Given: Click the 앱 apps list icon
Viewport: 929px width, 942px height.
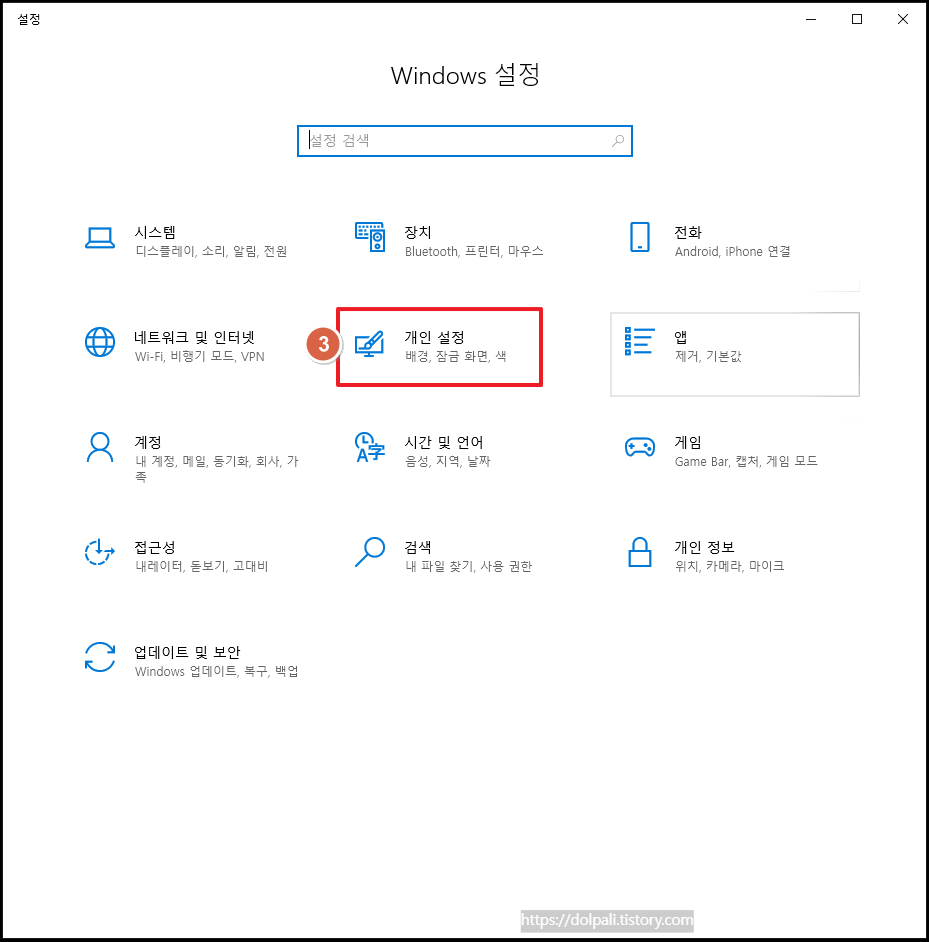Looking at the screenshot, I should point(638,343).
